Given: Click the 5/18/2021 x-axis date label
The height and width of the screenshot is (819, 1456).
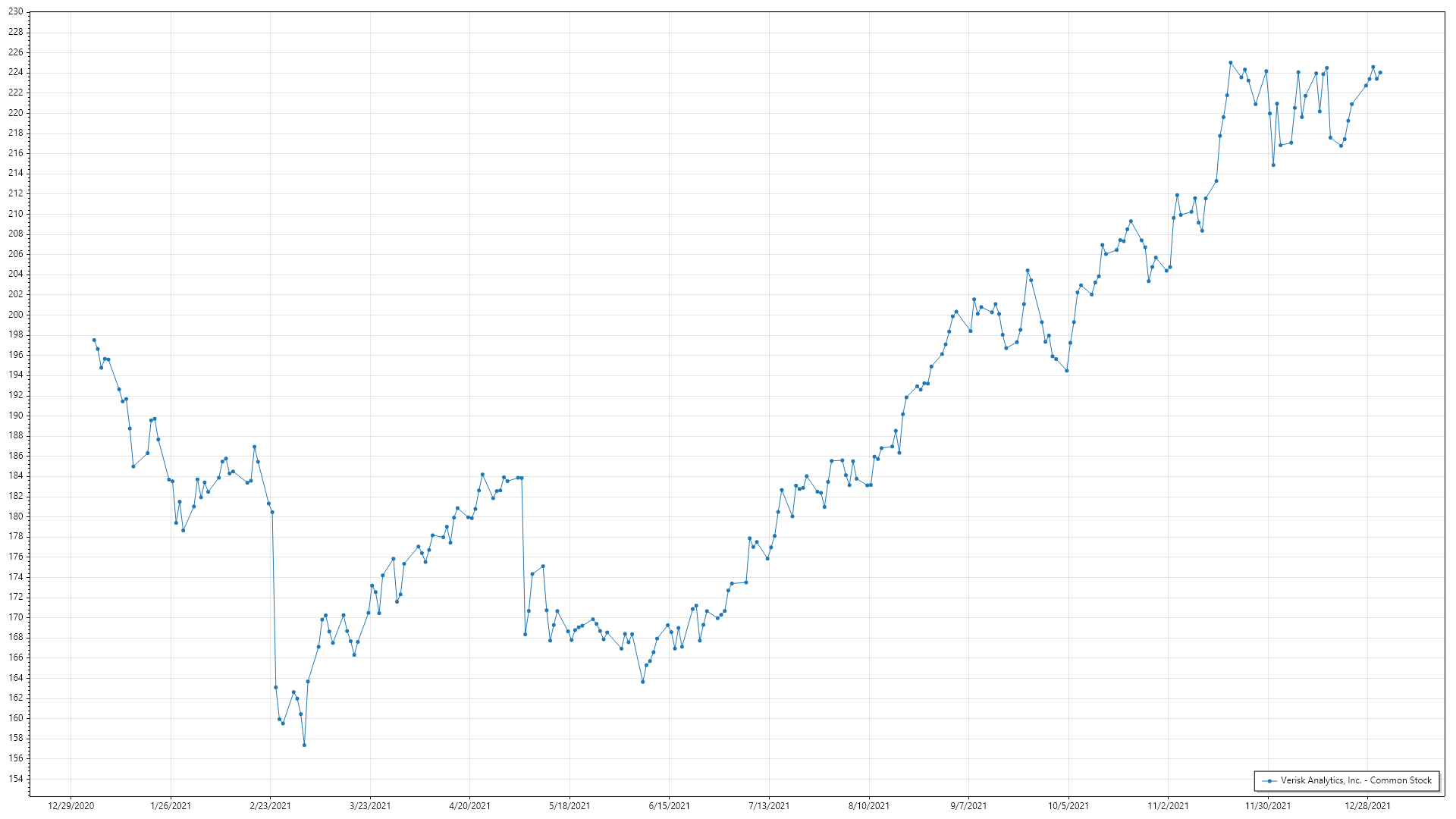Looking at the screenshot, I should [x=570, y=805].
